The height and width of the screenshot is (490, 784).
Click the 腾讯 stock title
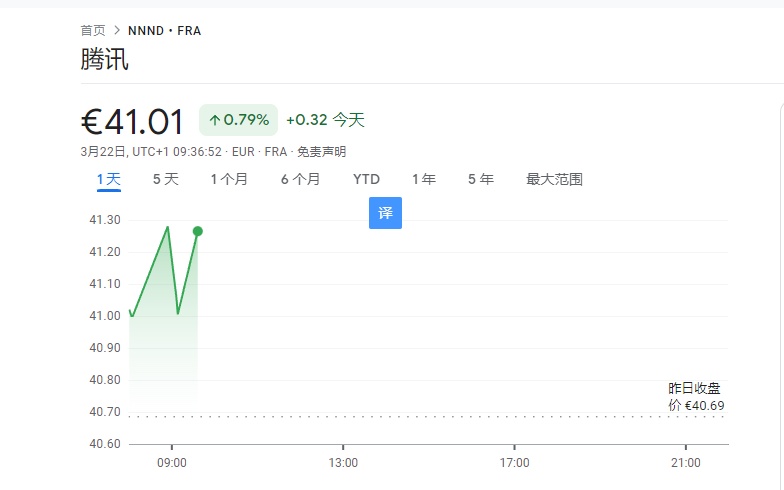pos(104,59)
